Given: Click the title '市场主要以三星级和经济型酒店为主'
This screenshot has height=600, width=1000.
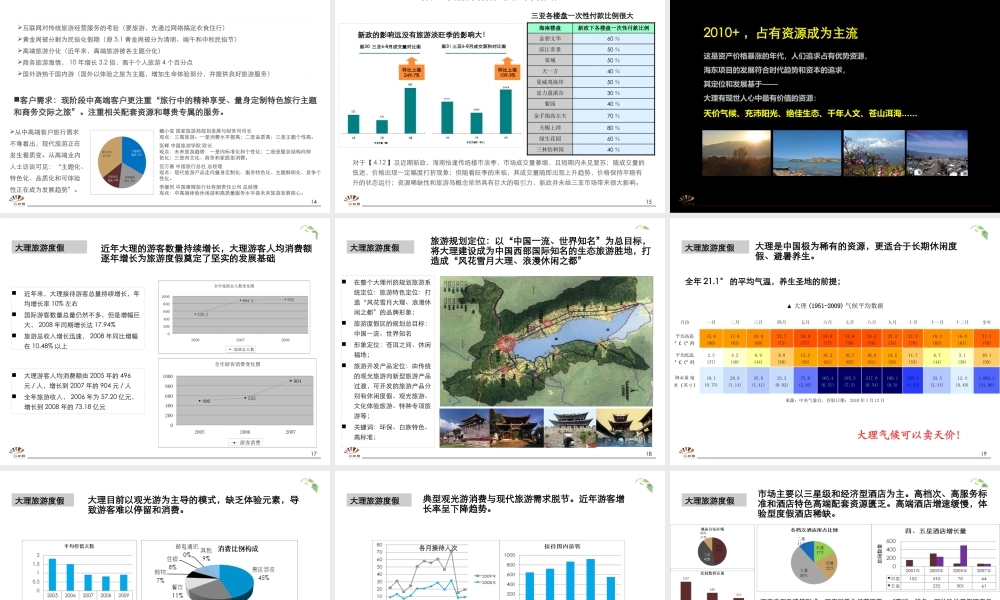Looking at the screenshot, I should 872,503.
